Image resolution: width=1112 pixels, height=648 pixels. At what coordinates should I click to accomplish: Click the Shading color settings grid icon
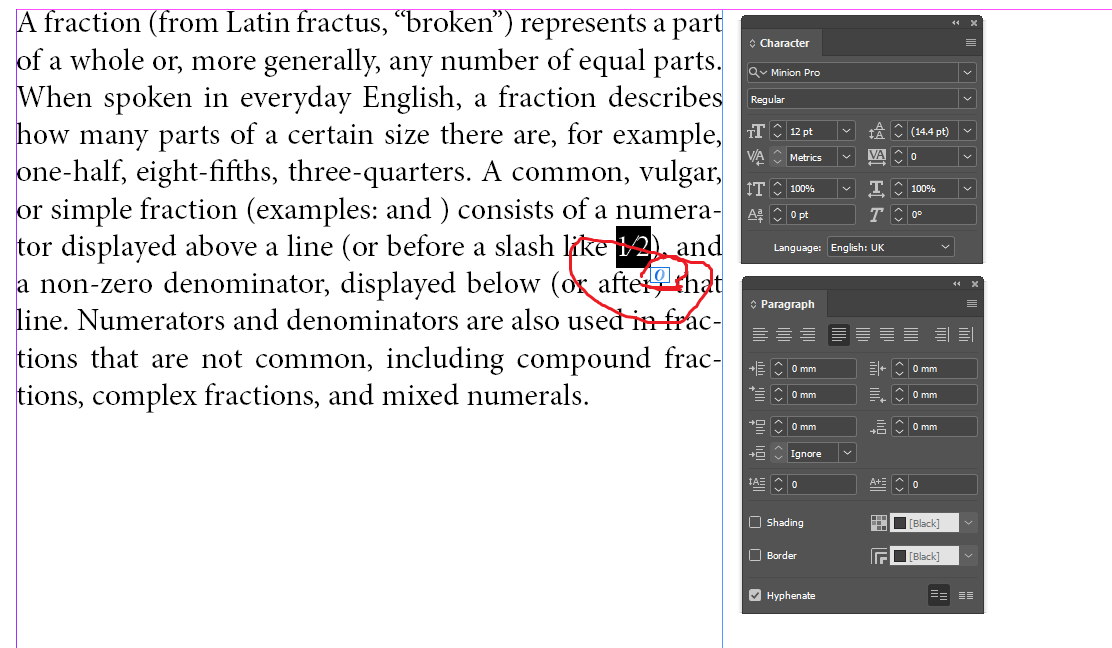click(878, 522)
